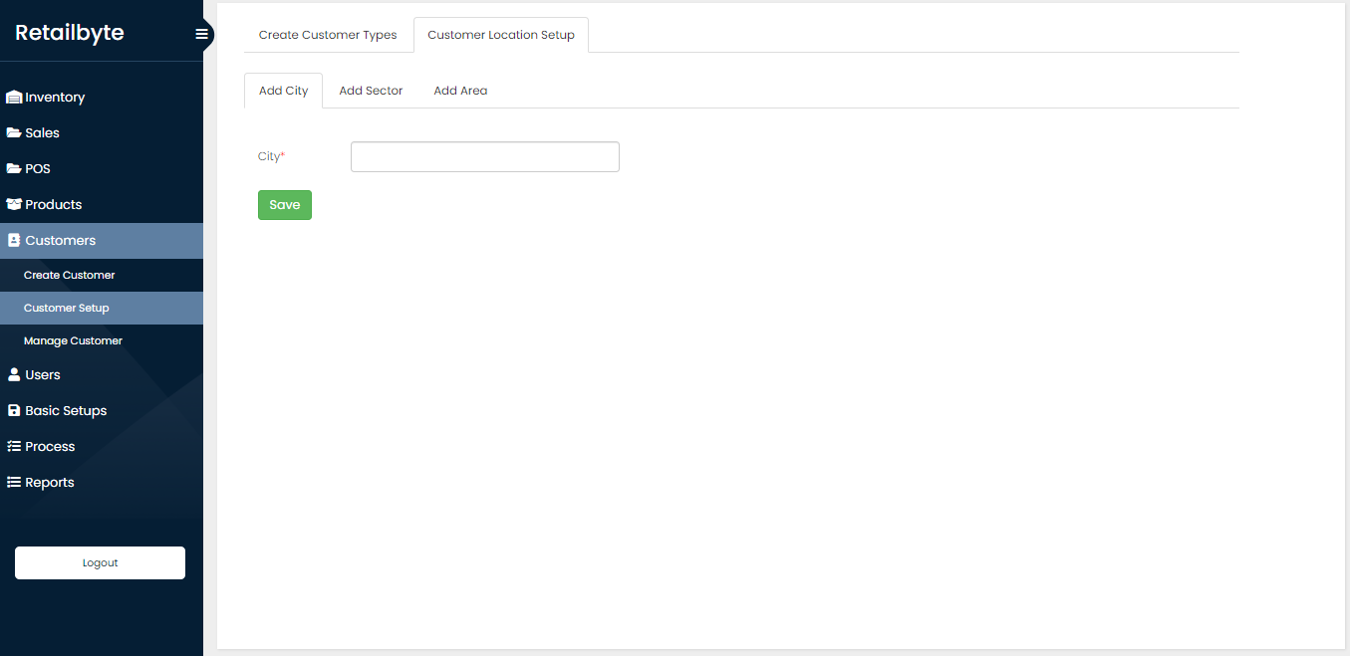This screenshot has height=656, width=1350.
Task: Click the Inventory warehouse icon
Action: coord(14,97)
